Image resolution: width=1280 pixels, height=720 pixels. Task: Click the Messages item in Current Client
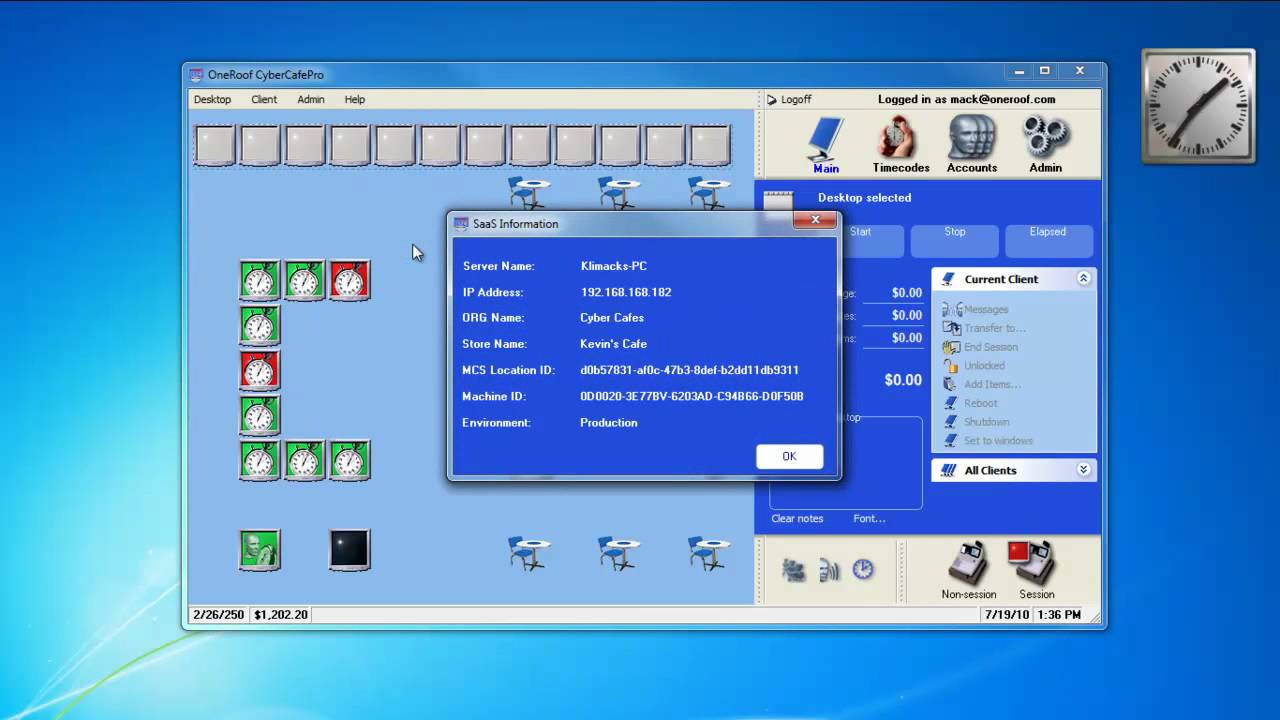tap(975, 309)
